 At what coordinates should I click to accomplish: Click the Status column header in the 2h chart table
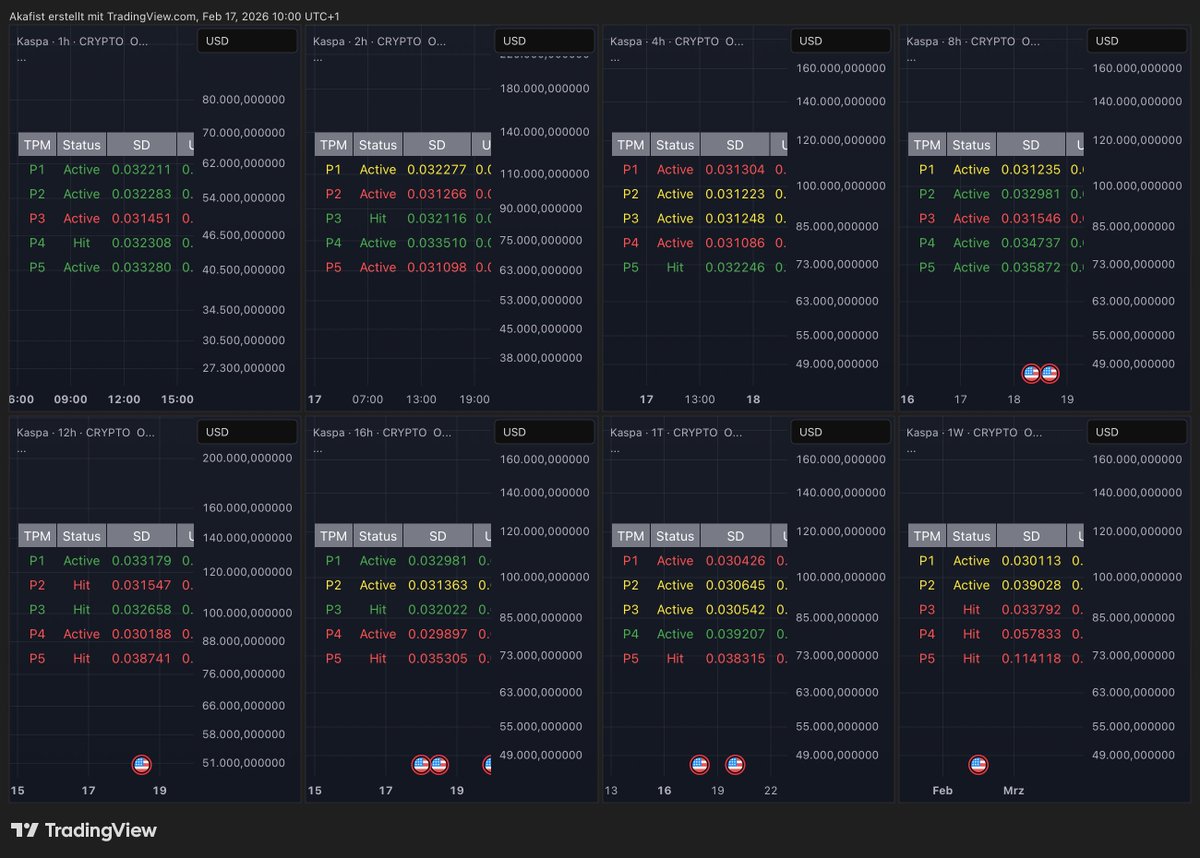[378, 145]
